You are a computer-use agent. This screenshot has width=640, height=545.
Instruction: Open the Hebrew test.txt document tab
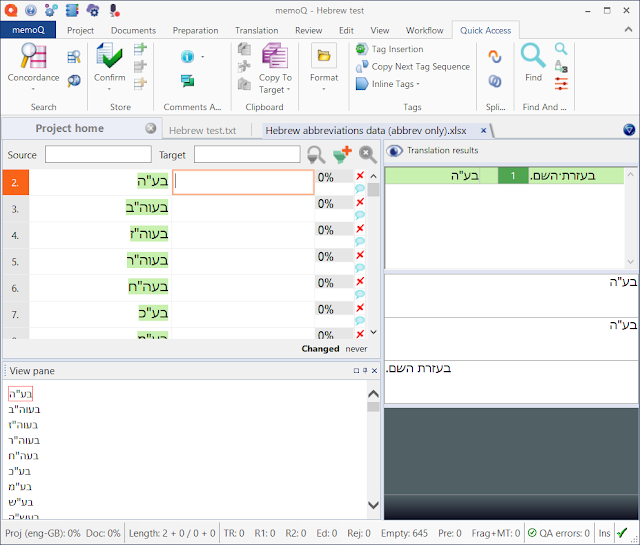[x=202, y=131]
